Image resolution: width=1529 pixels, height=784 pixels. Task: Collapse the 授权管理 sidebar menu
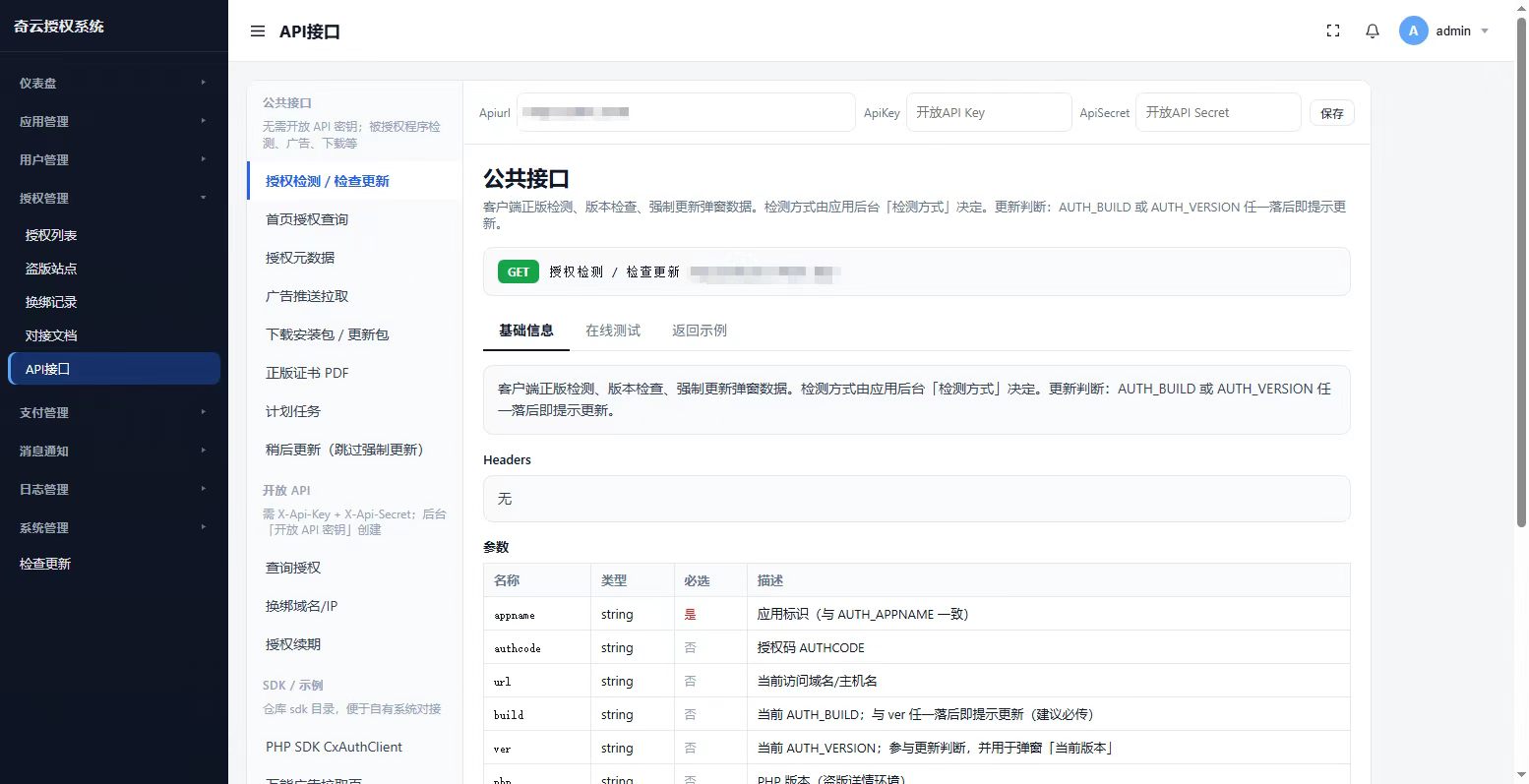pos(114,199)
